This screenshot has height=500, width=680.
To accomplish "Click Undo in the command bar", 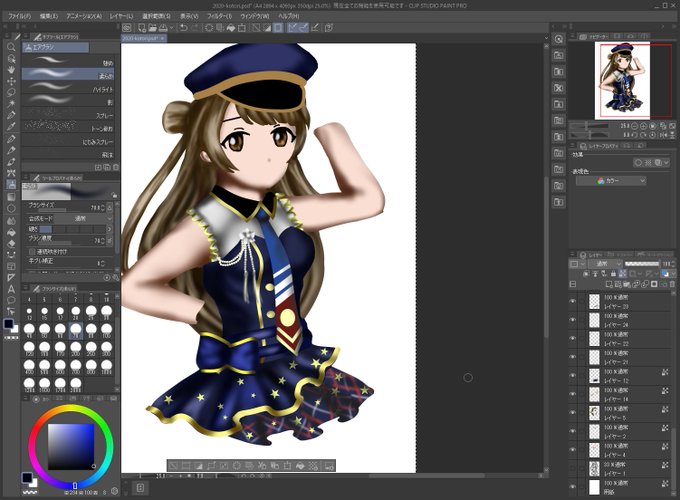I will (x=183, y=28).
